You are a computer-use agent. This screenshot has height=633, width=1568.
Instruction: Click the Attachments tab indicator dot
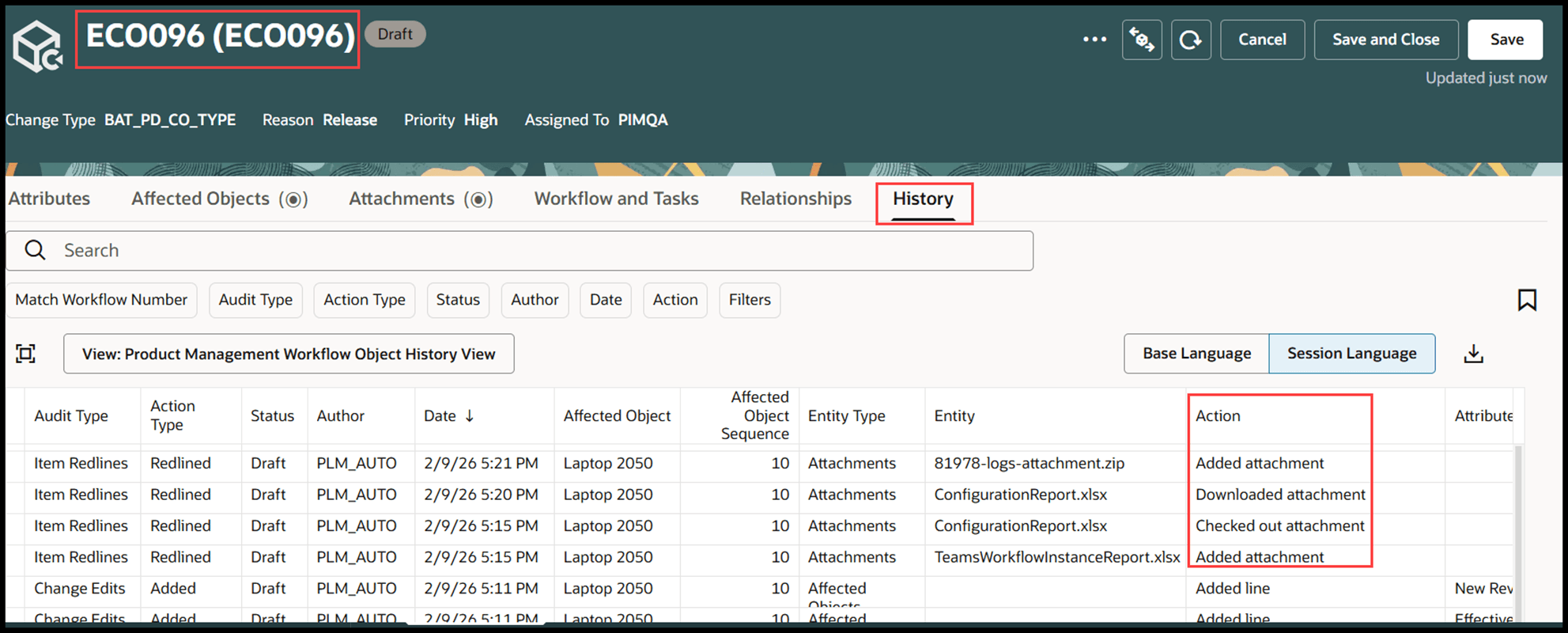pos(478,199)
